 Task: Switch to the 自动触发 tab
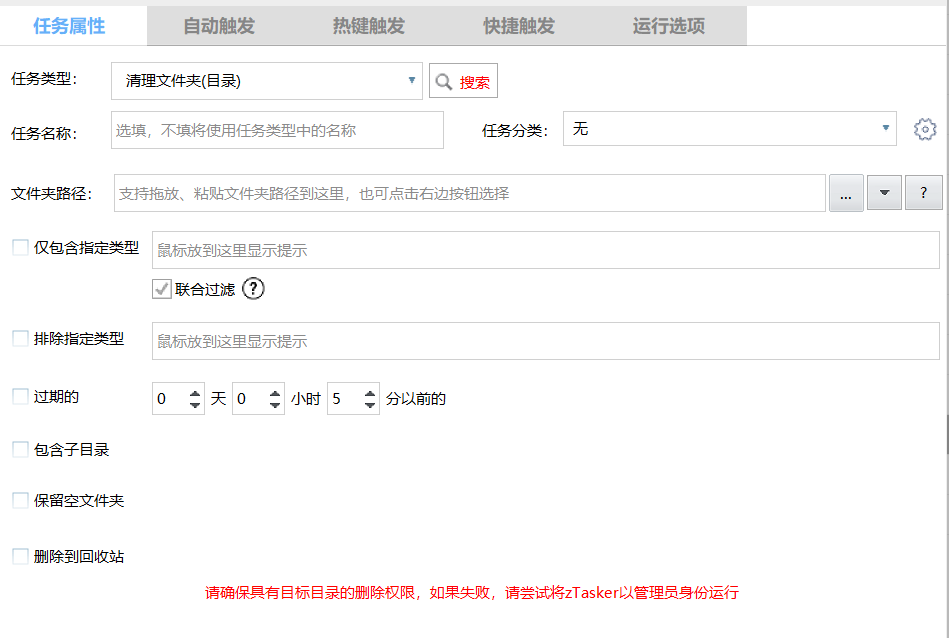[219, 26]
